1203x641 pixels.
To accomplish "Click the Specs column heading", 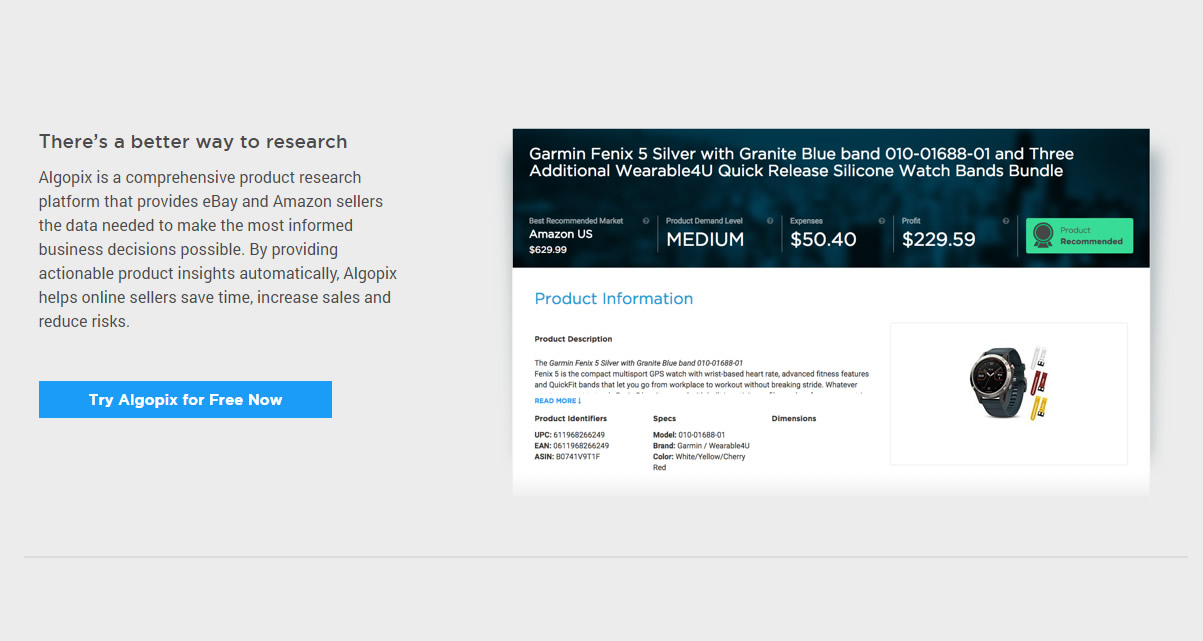I will (x=665, y=419).
